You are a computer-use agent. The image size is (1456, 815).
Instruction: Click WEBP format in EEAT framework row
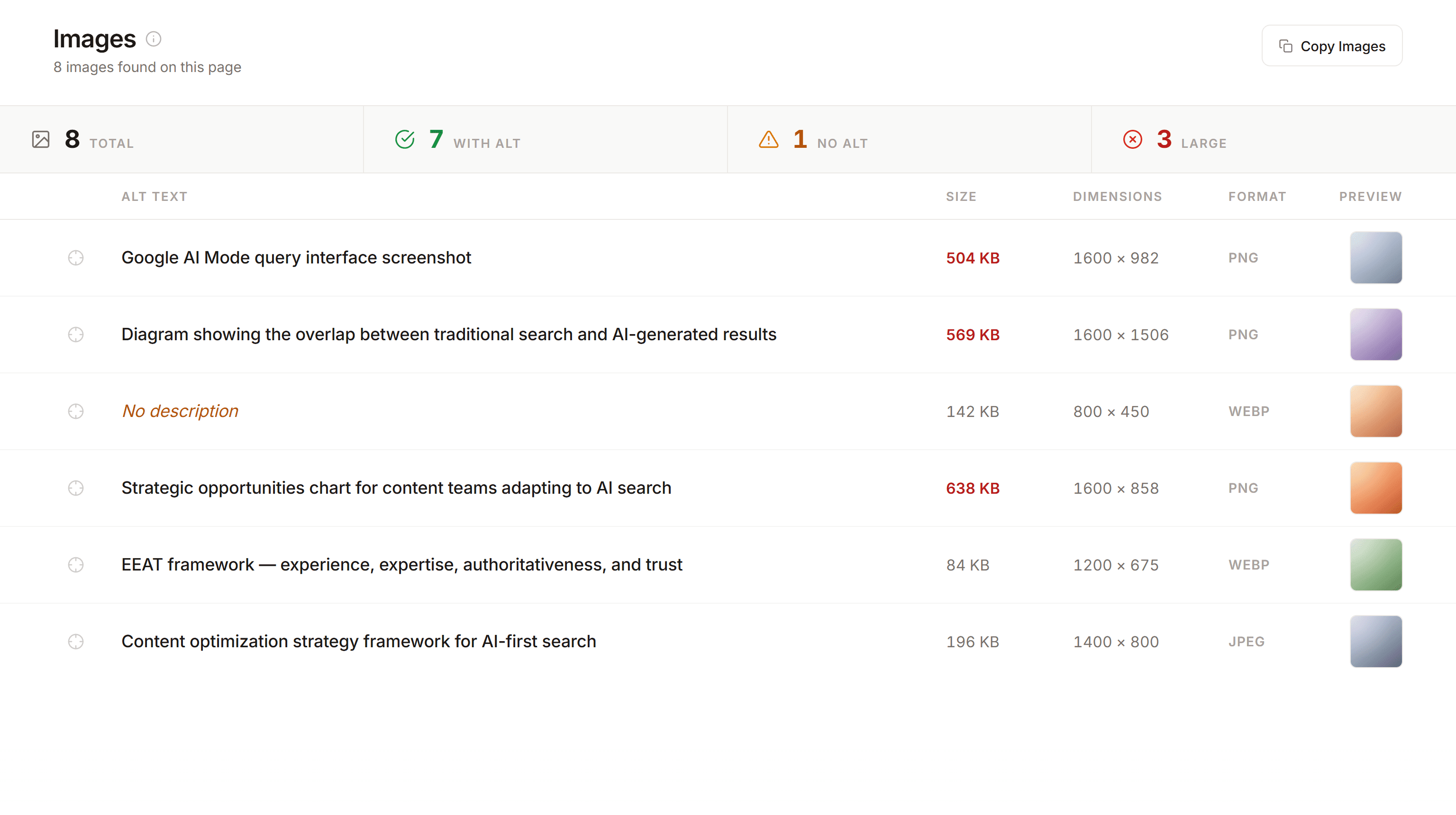pyautogui.click(x=1248, y=565)
